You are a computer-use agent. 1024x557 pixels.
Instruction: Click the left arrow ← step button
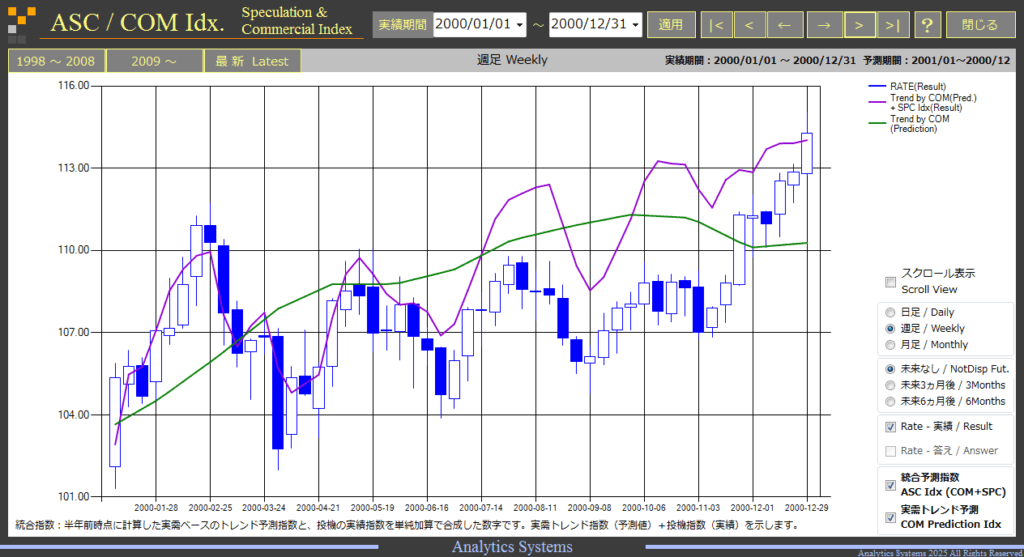[784, 25]
